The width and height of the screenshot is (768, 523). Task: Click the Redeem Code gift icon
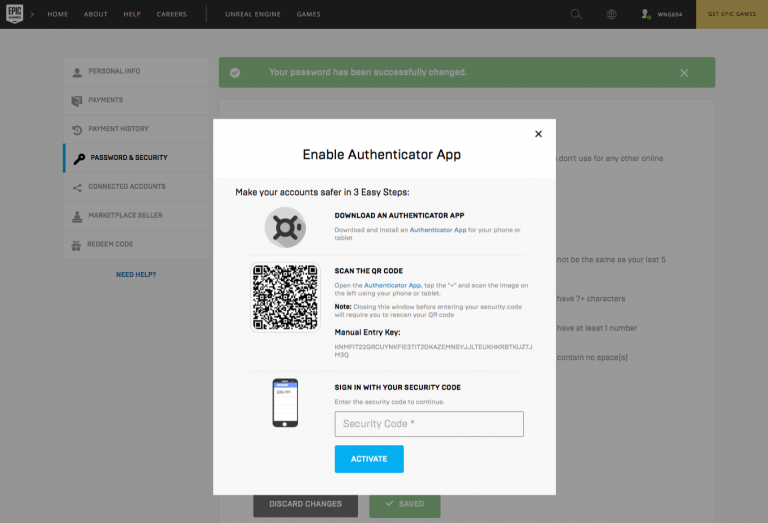pos(76,245)
